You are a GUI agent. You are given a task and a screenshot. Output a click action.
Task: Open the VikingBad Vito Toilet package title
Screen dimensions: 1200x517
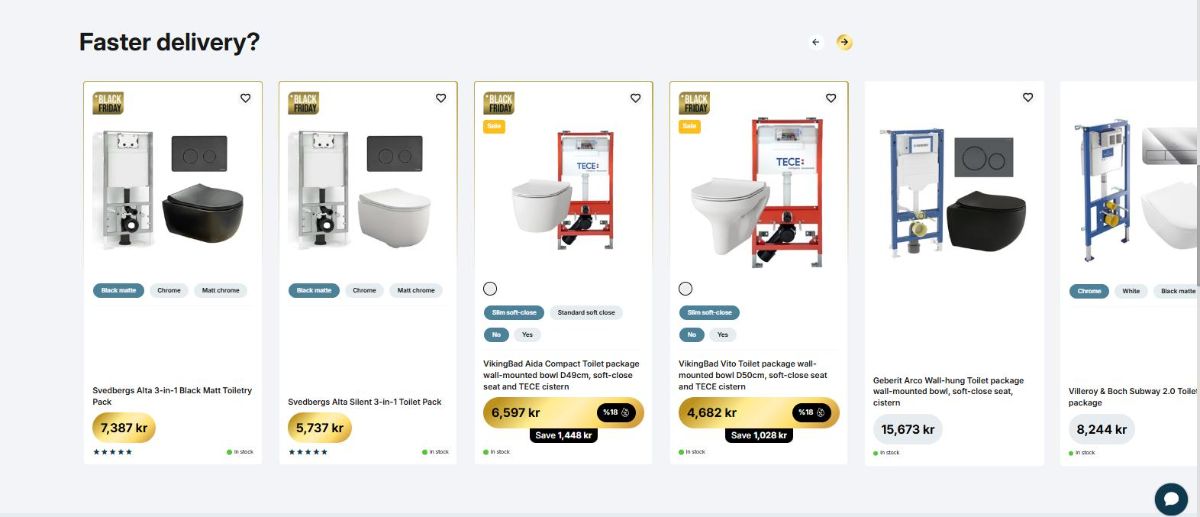click(753, 375)
